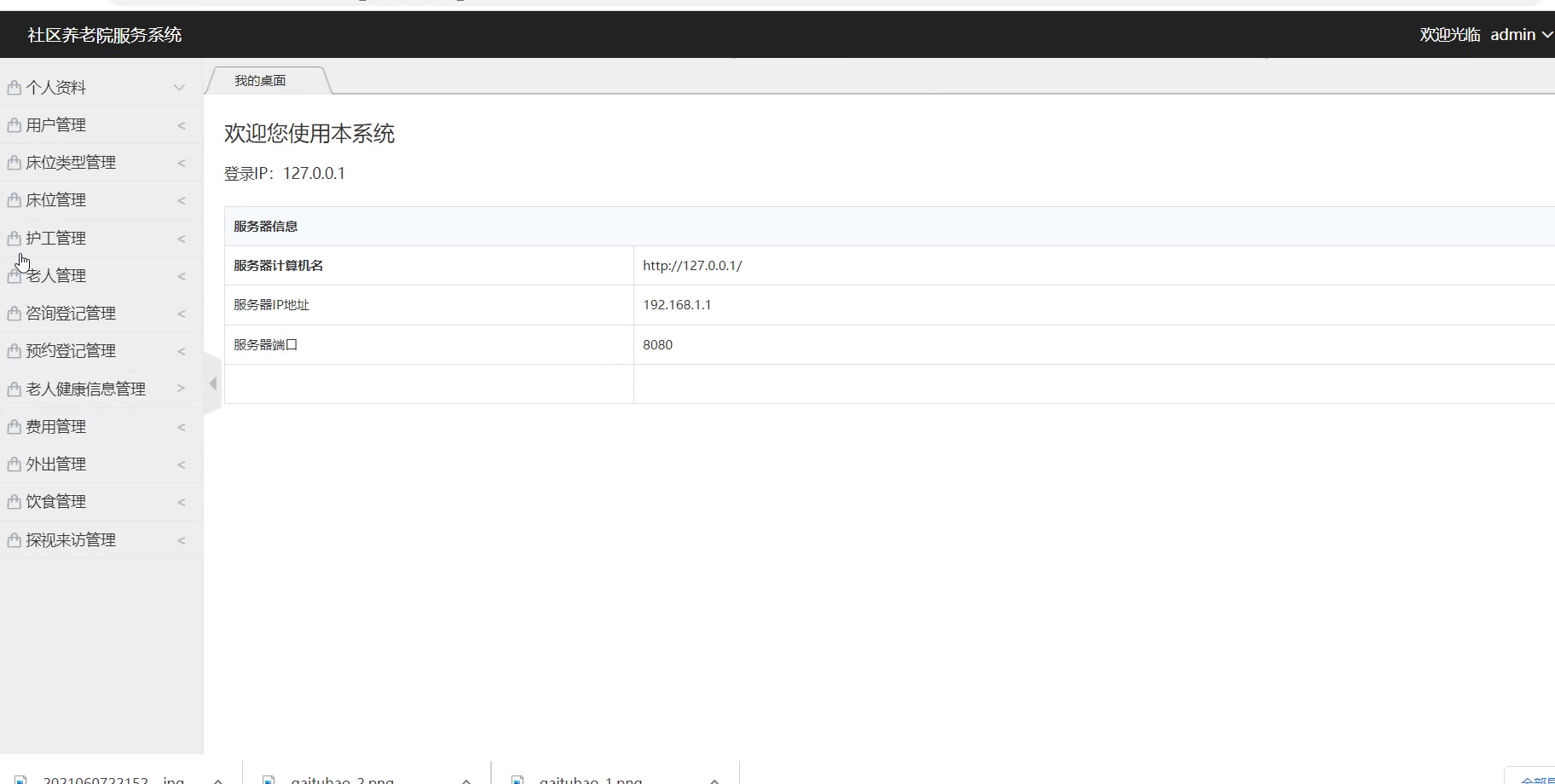Expand the 咨询登记管理 arrow
The image size is (1555, 784).
point(181,314)
